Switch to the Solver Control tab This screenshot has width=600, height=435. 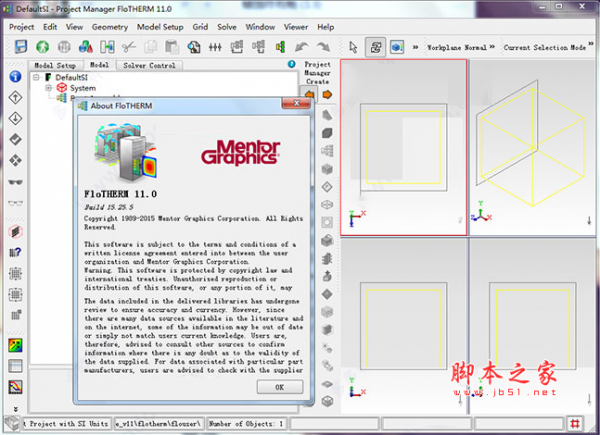(x=149, y=65)
